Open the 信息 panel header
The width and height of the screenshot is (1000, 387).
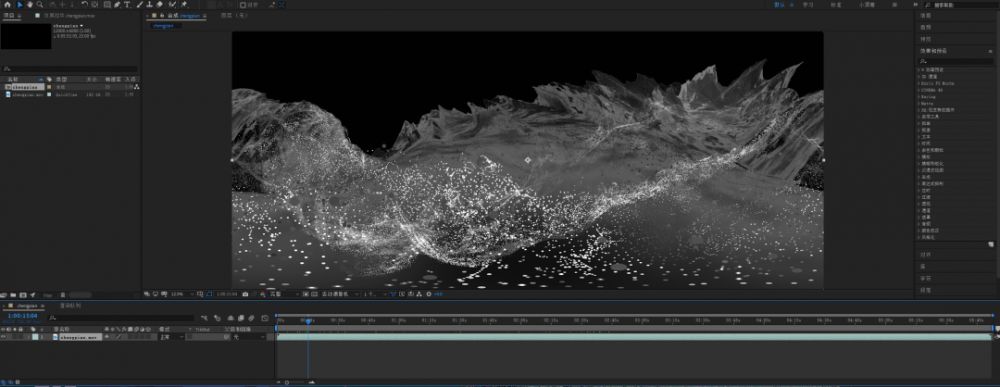tap(925, 15)
